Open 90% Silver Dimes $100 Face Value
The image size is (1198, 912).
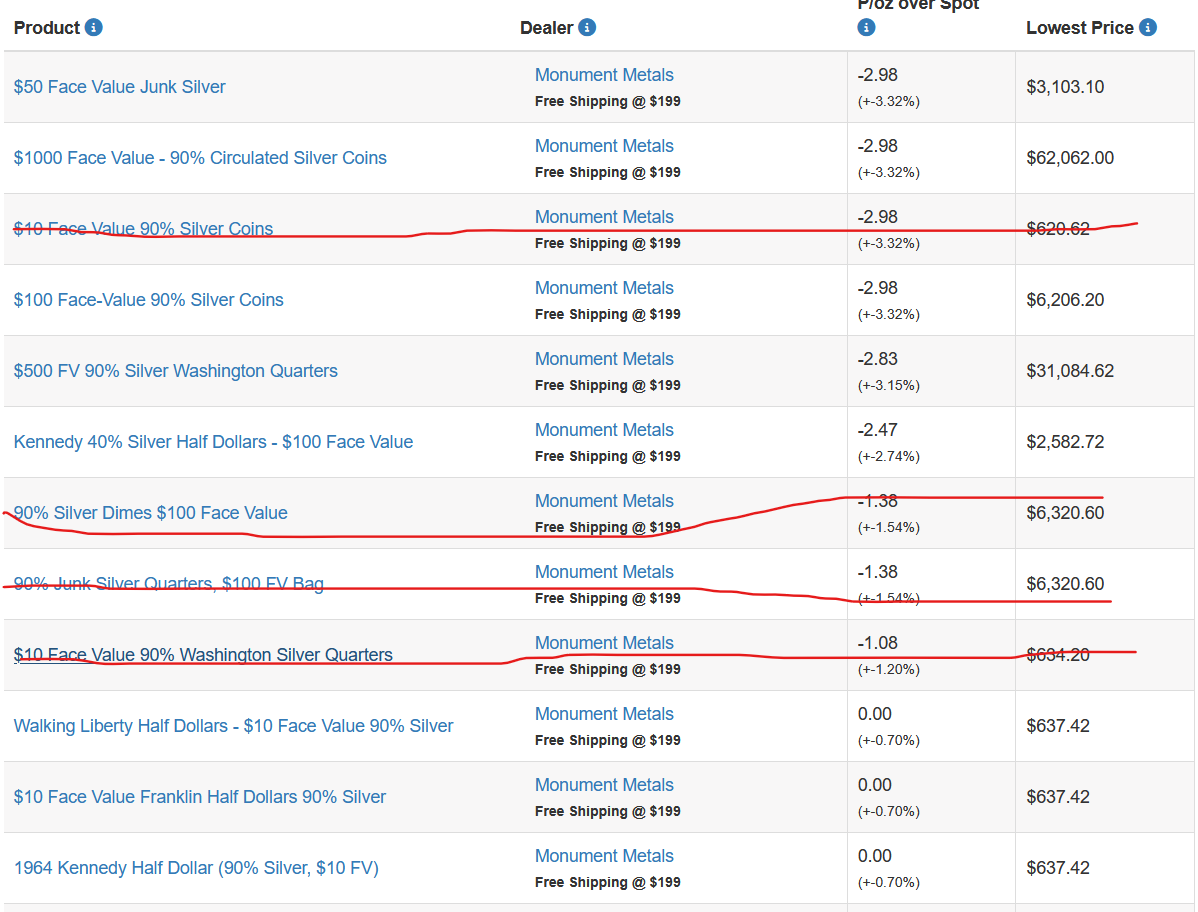151,513
